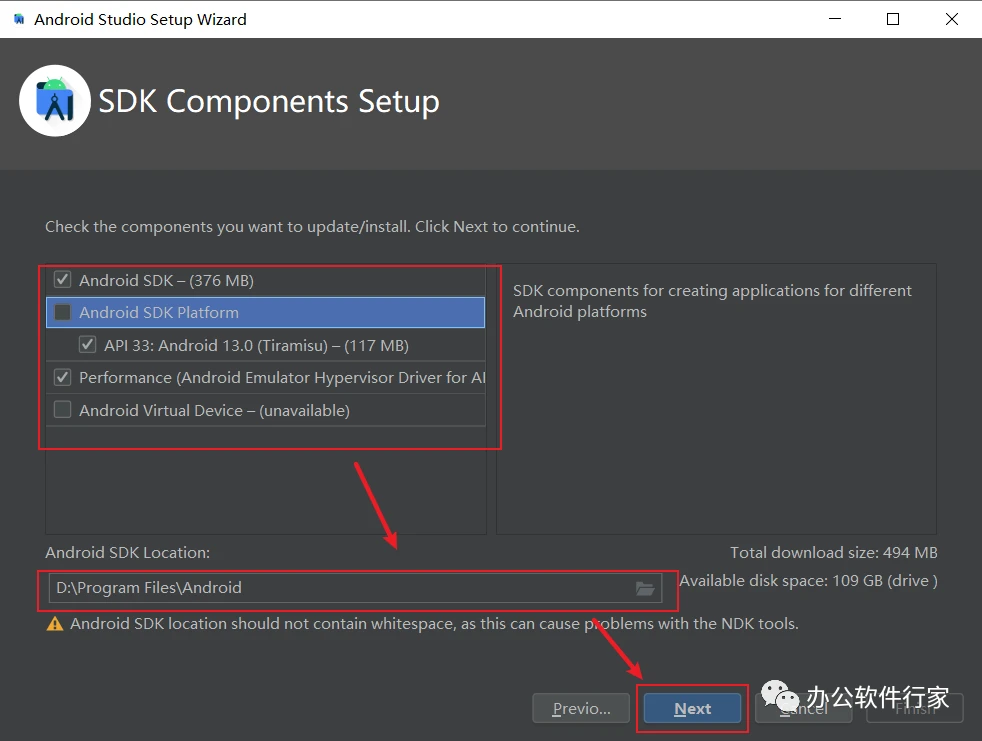Select the API 33 Tiramisu row label

pyautogui.click(x=256, y=346)
